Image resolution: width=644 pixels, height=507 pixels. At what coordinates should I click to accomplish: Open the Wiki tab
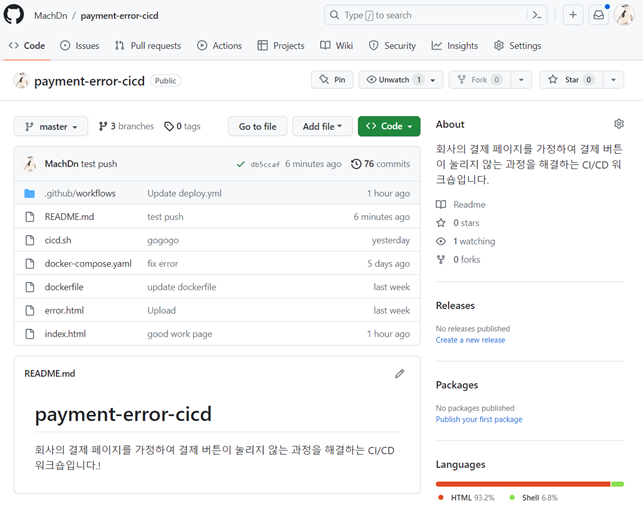coord(336,46)
